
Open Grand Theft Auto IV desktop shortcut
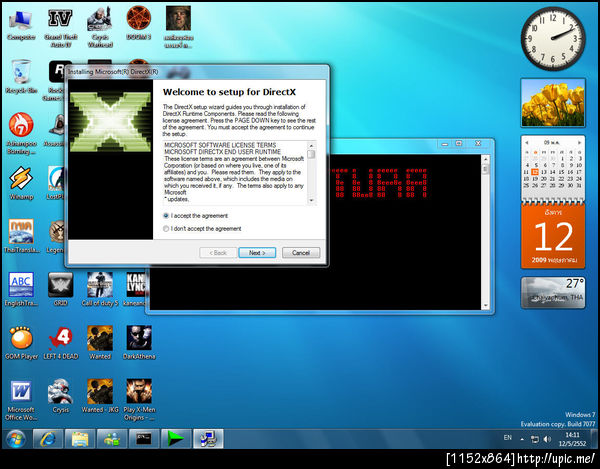(60, 28)
